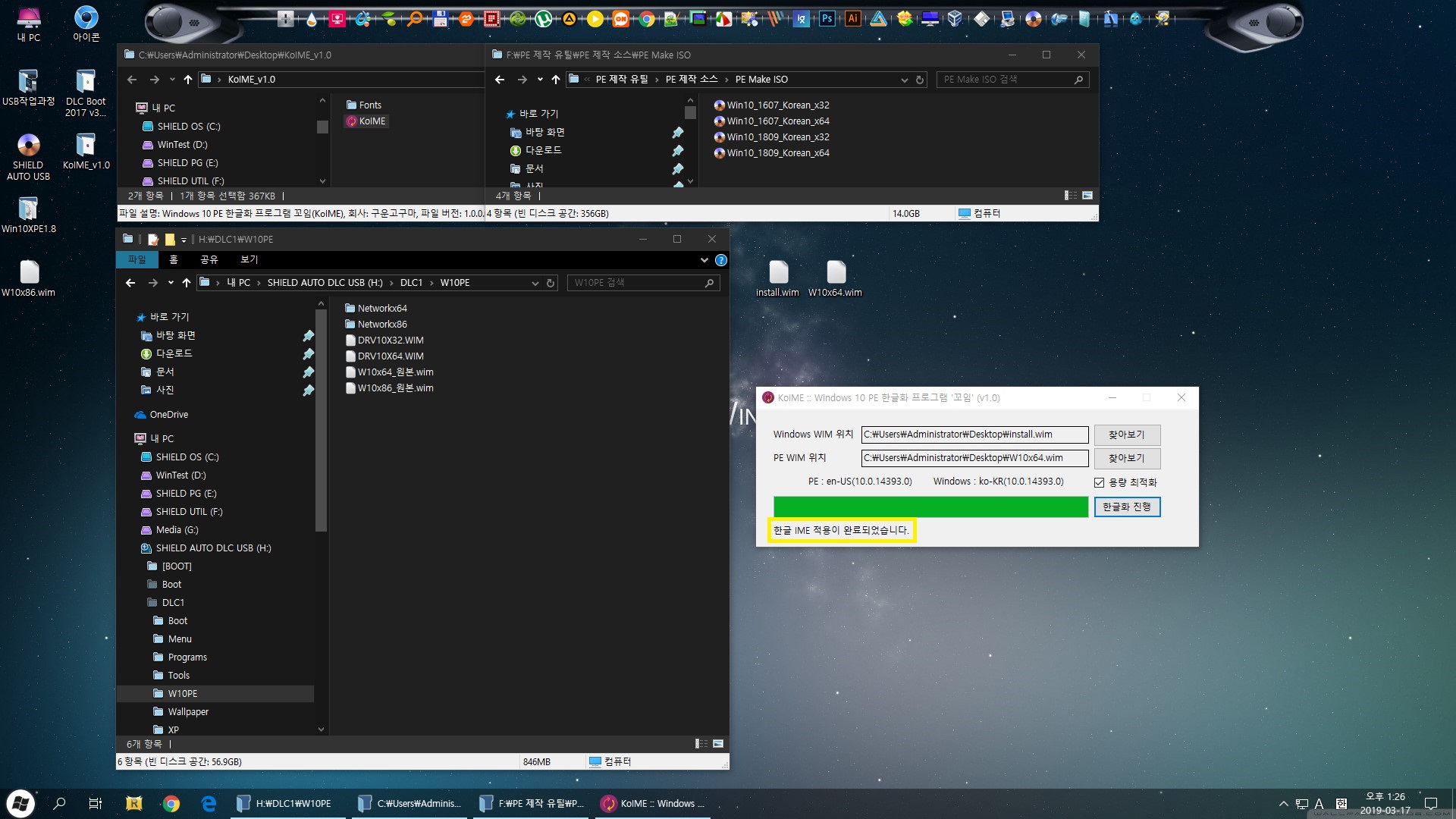Select the Win10XPE1.8 desktop icon
The height and width of the screenshot is (819, 1456).
pos(28,215)
